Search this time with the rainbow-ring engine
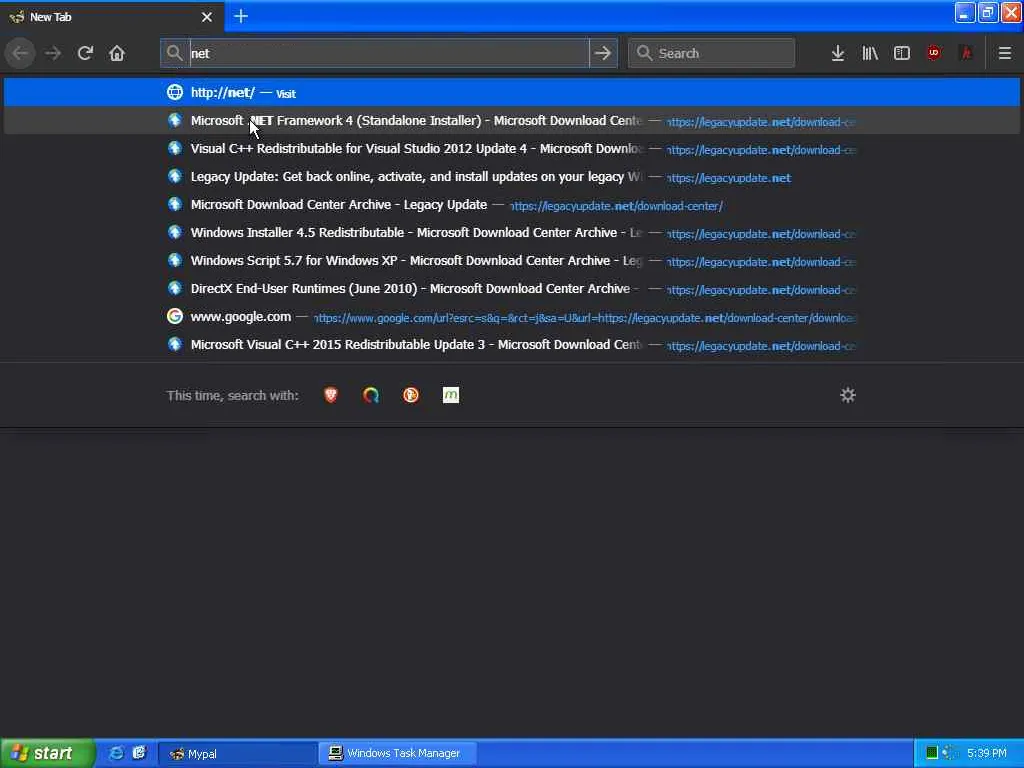Screen dimensions: 1024x768 click(371, 395)
